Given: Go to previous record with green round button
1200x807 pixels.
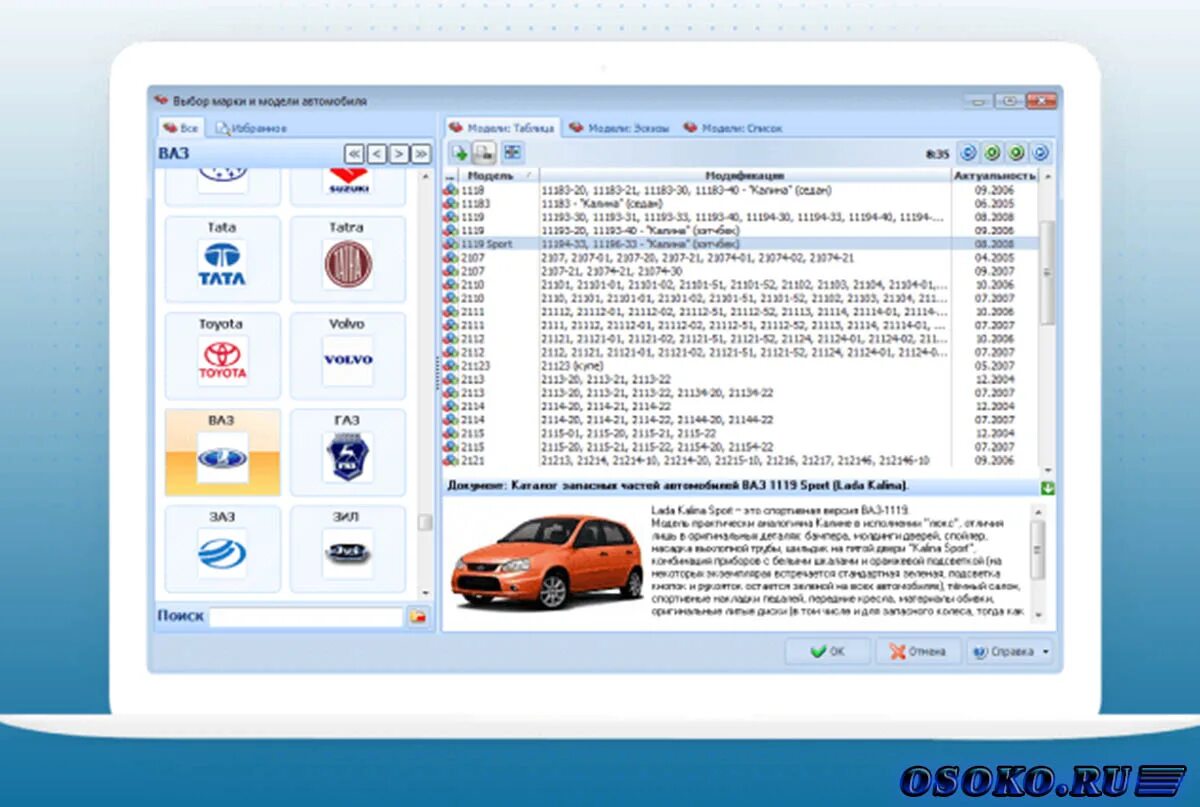Looking at the screenshot, I should click(992, 153).
